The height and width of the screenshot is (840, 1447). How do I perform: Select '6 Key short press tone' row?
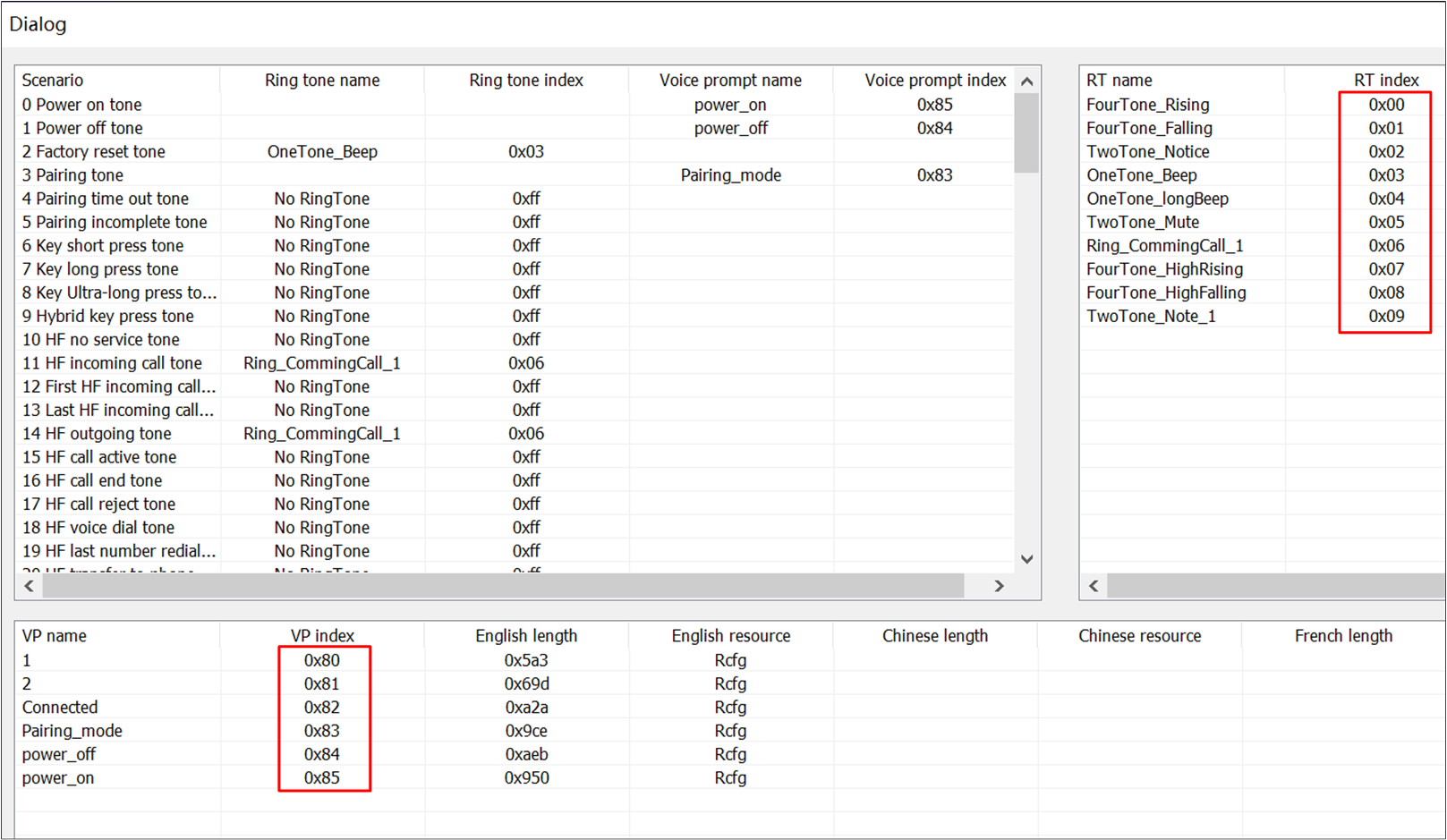(x=515, y=245)
